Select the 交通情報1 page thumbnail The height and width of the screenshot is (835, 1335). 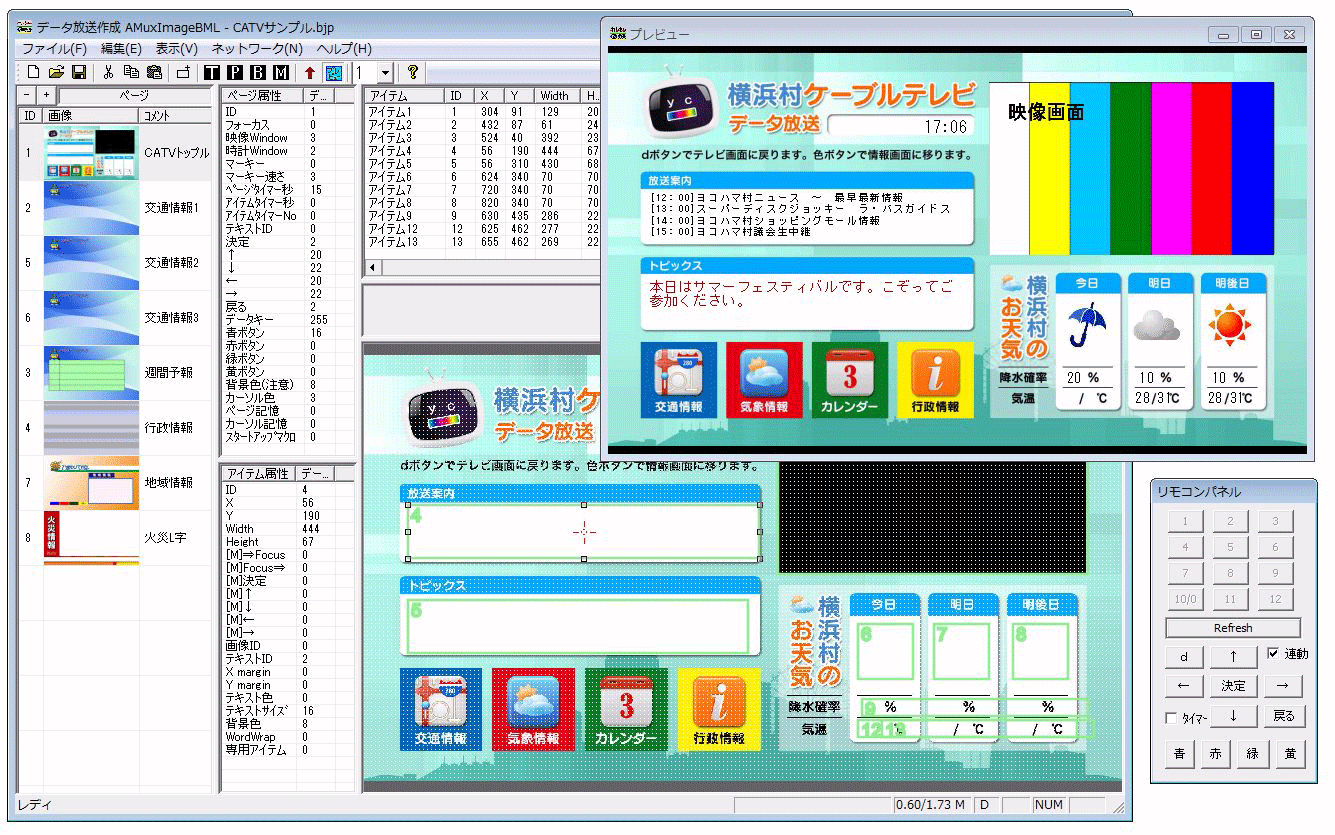click(90, 208)
